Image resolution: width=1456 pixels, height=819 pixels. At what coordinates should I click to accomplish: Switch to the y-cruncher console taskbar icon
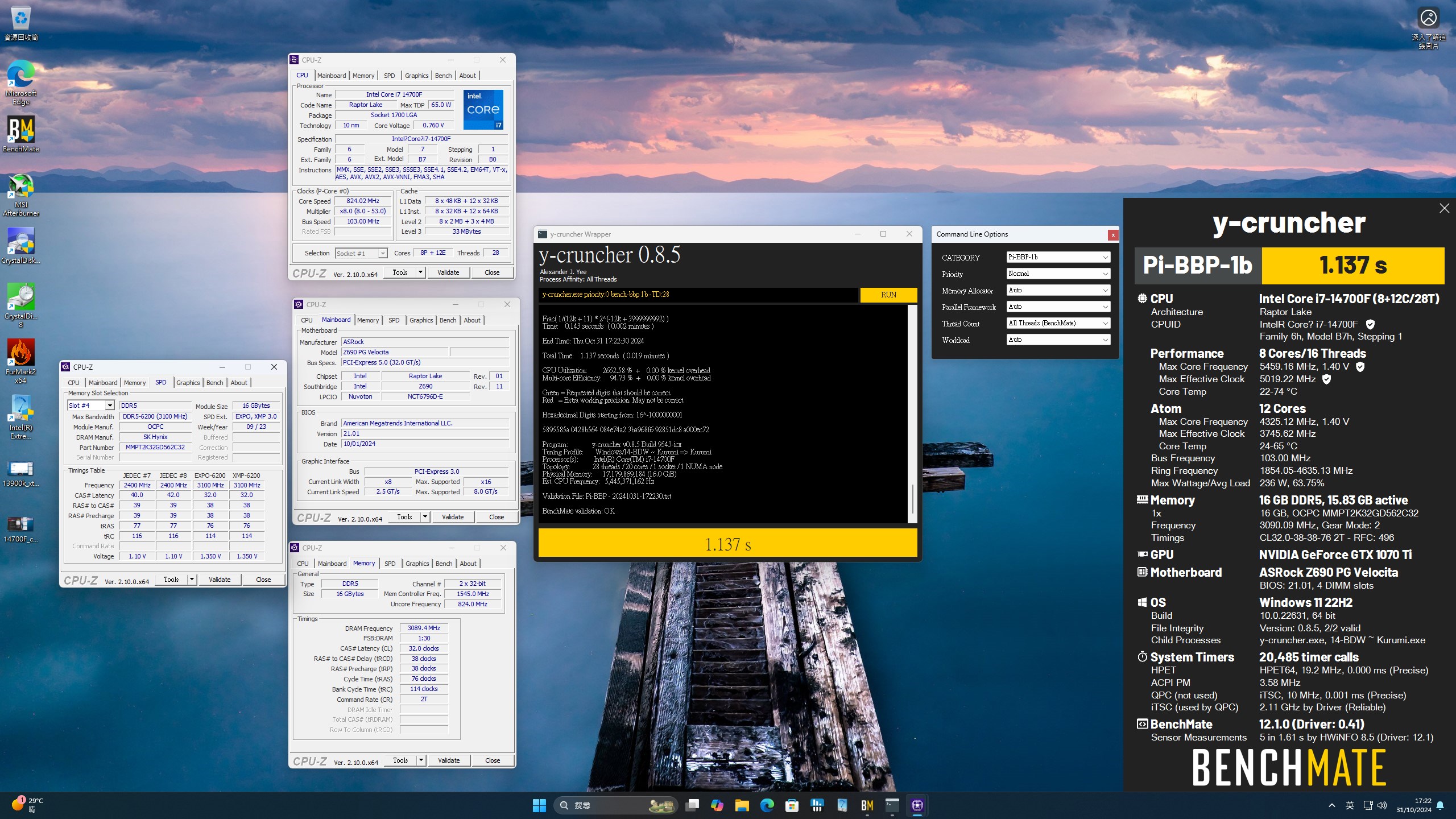pyautogui.click(x=892, y=805)
